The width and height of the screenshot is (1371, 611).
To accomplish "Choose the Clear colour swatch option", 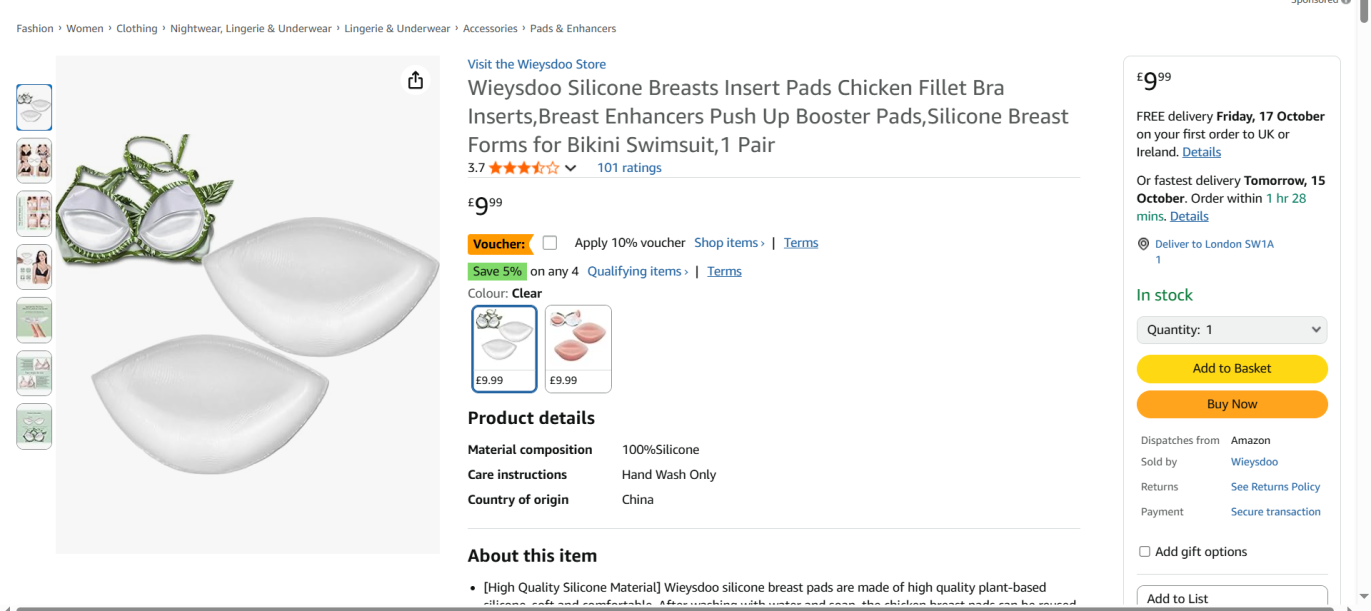I will tap(504, 348).
